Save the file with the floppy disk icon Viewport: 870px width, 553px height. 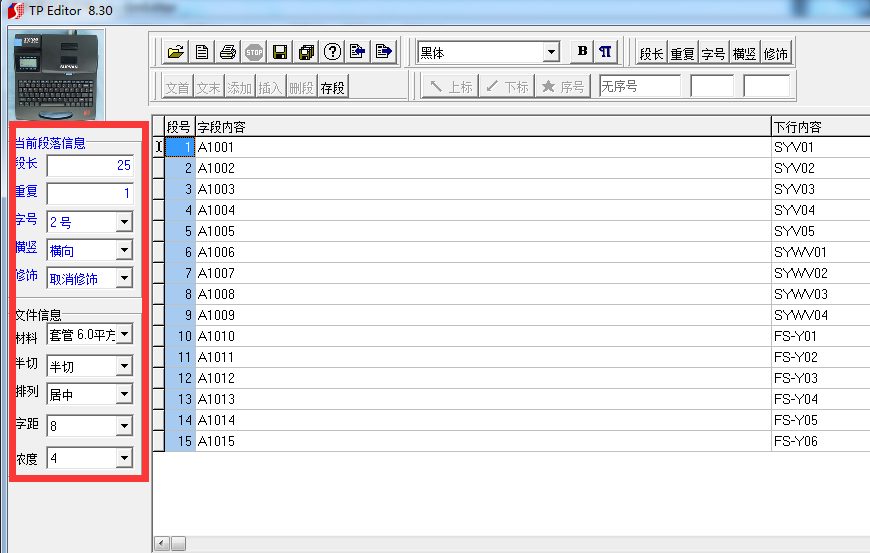(280, 52)
